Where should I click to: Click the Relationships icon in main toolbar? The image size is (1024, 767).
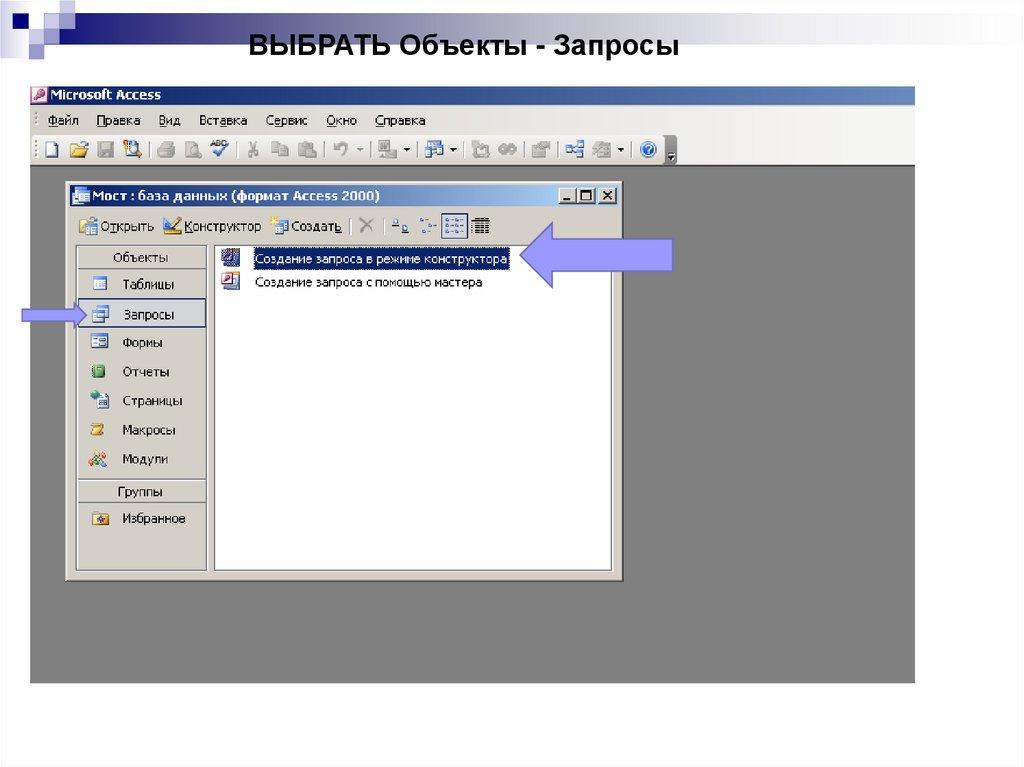(574, 150)
